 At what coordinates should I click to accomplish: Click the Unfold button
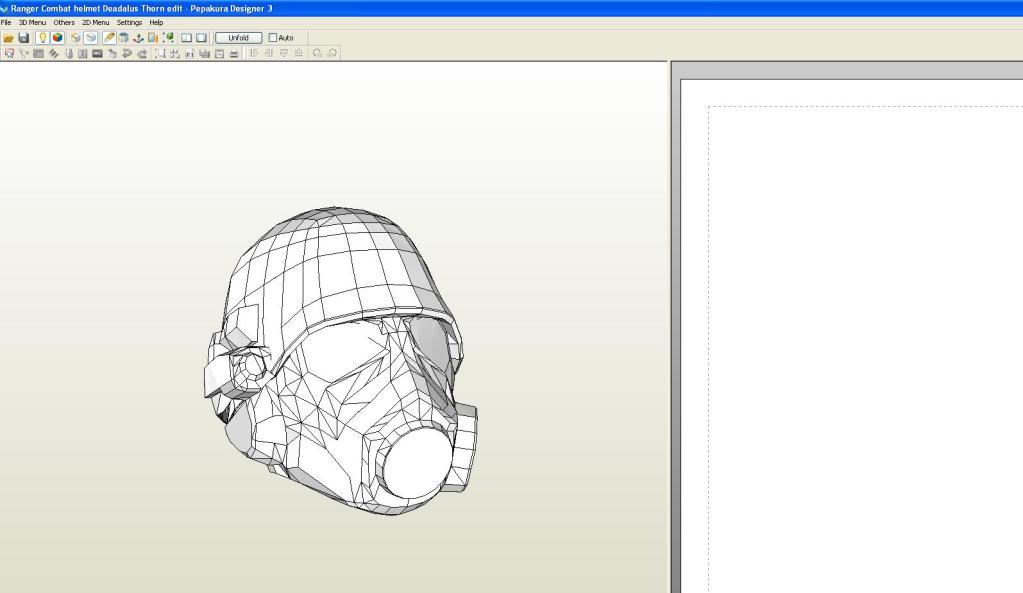238,38
